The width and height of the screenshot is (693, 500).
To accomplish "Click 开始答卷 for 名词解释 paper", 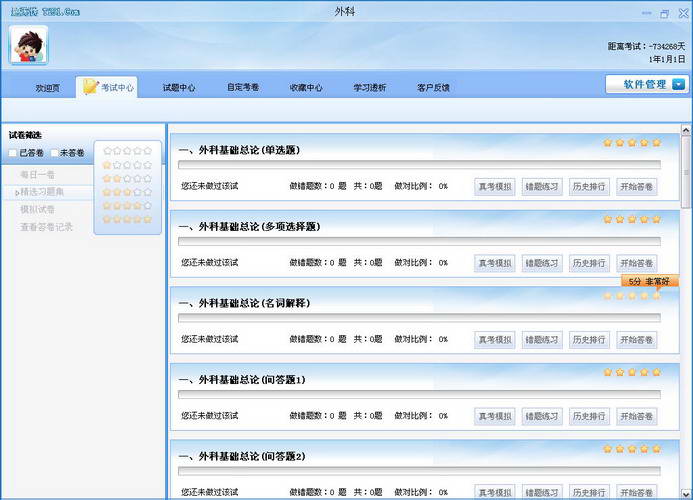I will pyautogui.click(x=636, y=340).
